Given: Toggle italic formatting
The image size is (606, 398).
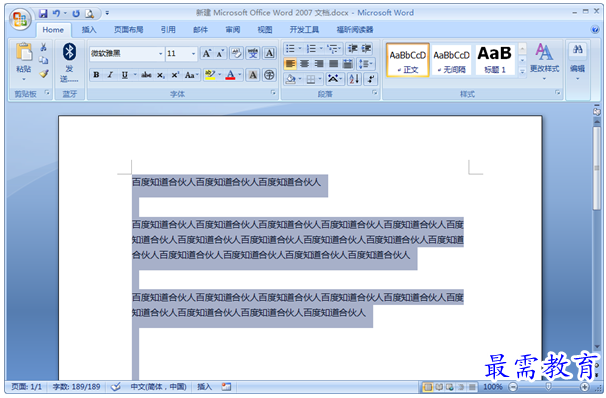Looking at the screenshot, I should (110, 75).
